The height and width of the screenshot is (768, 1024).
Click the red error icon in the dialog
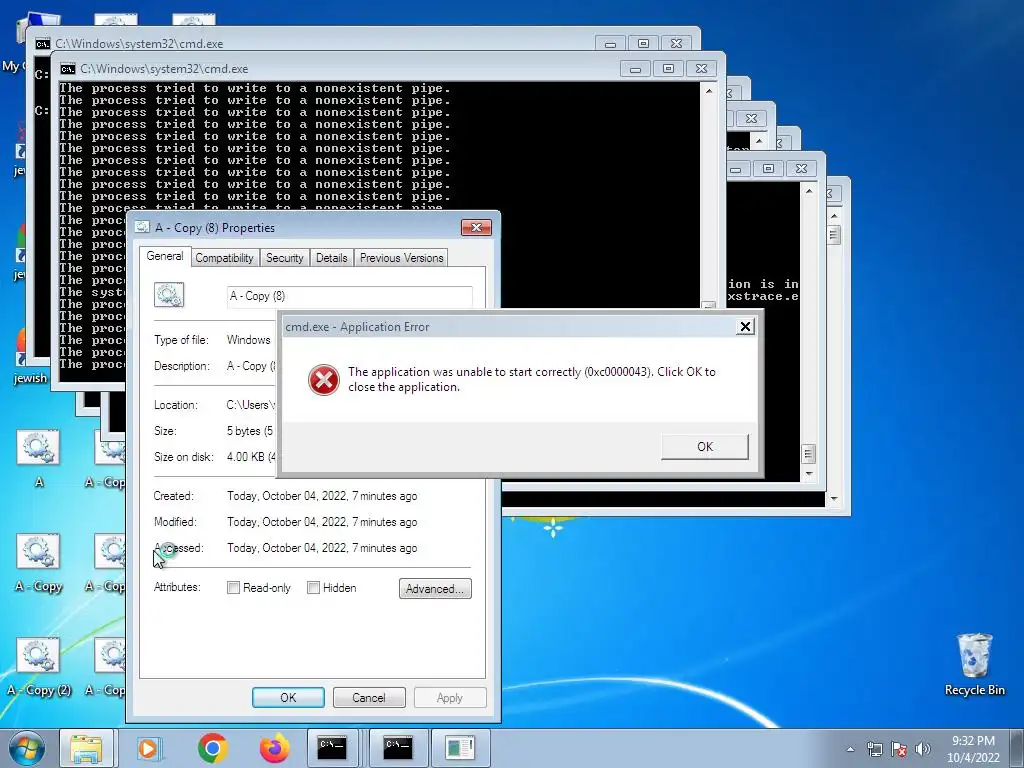(324, 379)
